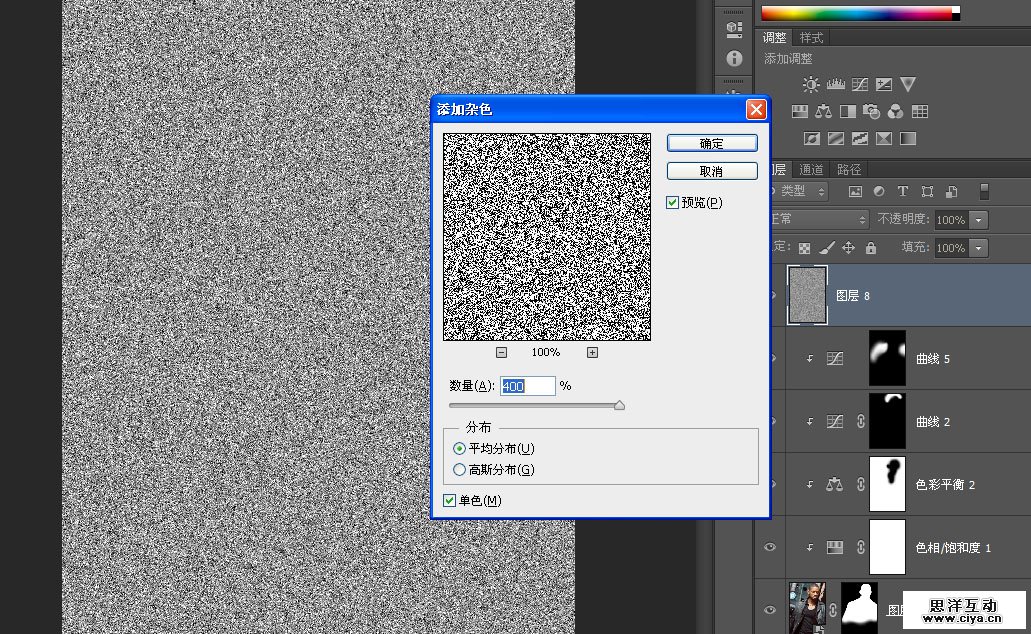
Task: Click the Curves adjustment icon
Action: (859, 85)
